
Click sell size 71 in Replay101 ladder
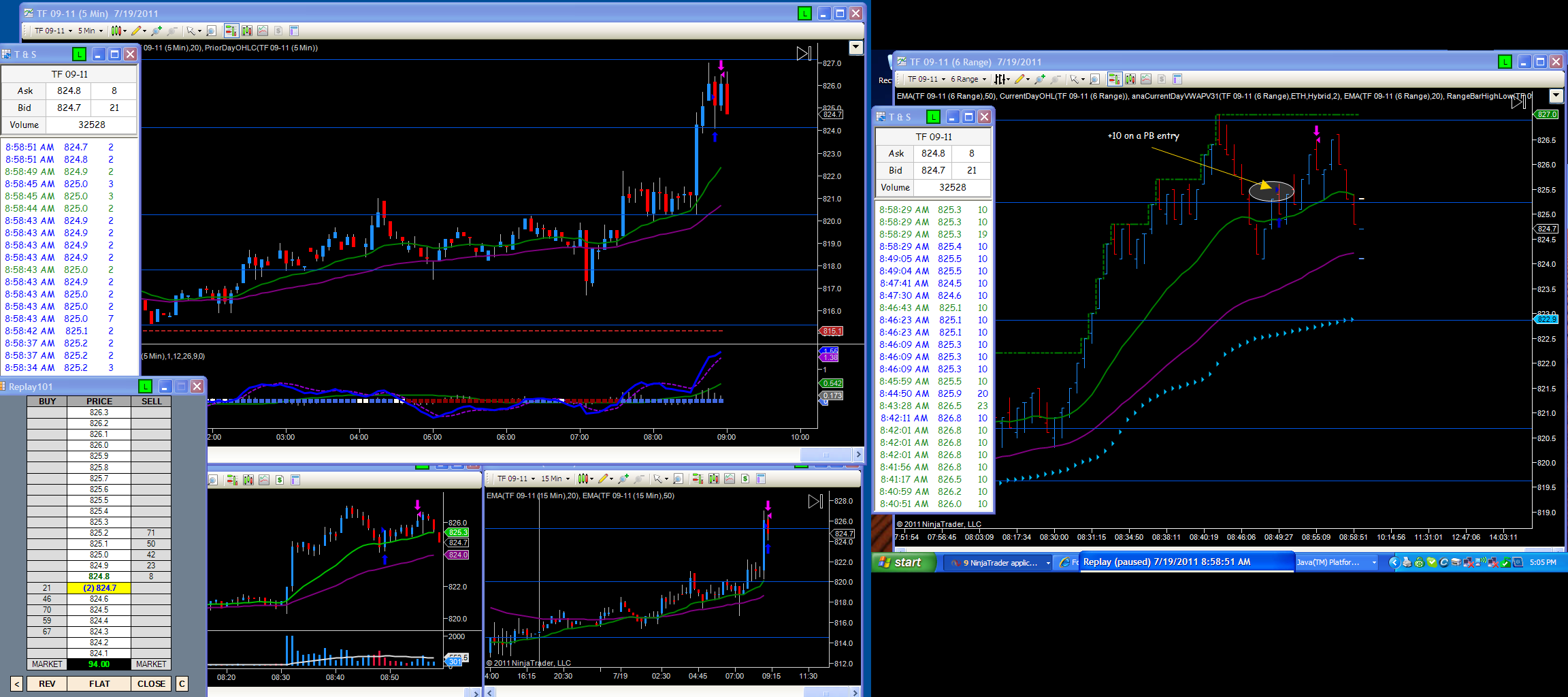(x=151, y=533)
